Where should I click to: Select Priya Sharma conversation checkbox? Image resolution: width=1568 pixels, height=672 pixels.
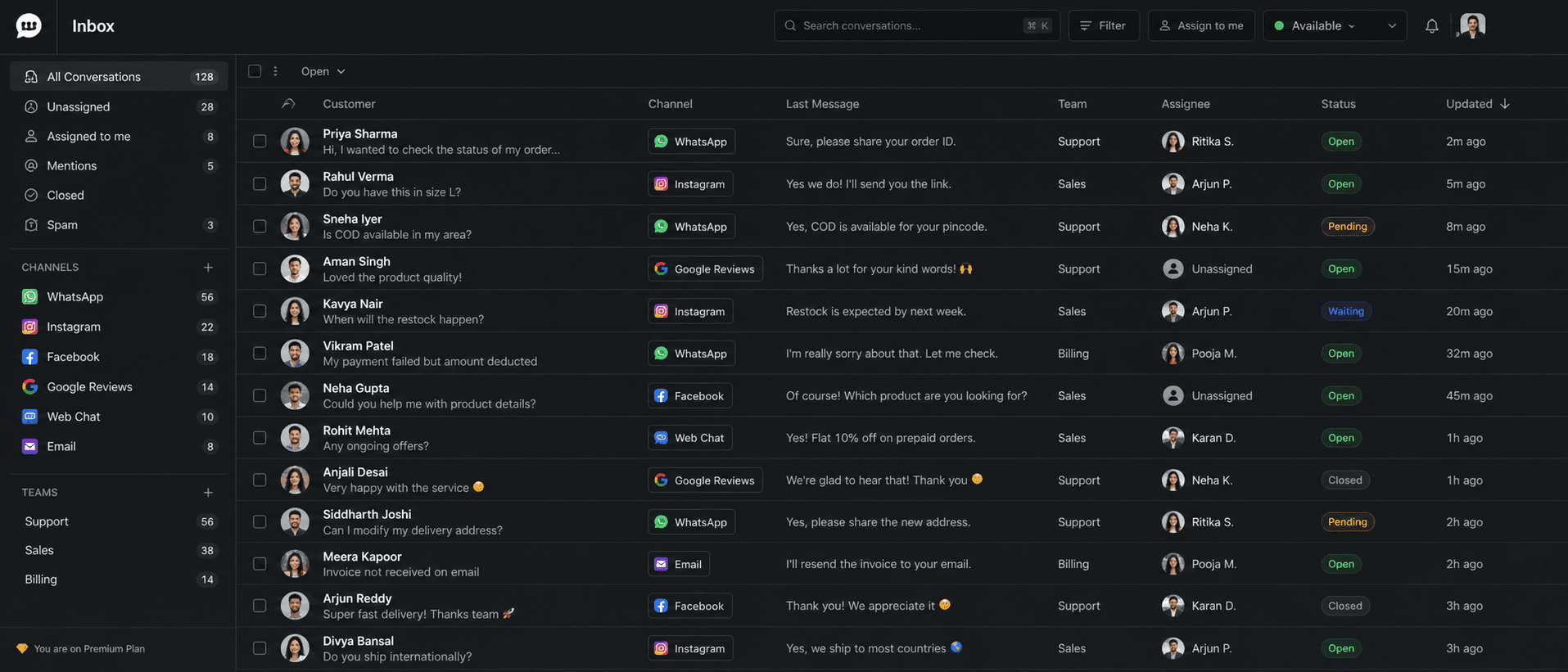(x=260, y=142)
